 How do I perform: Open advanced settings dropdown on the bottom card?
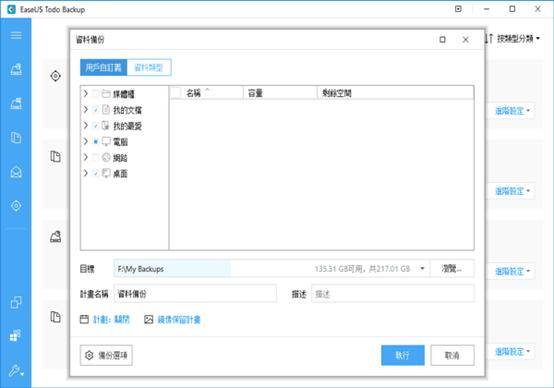pyautogui.click(x=512, y=352)
